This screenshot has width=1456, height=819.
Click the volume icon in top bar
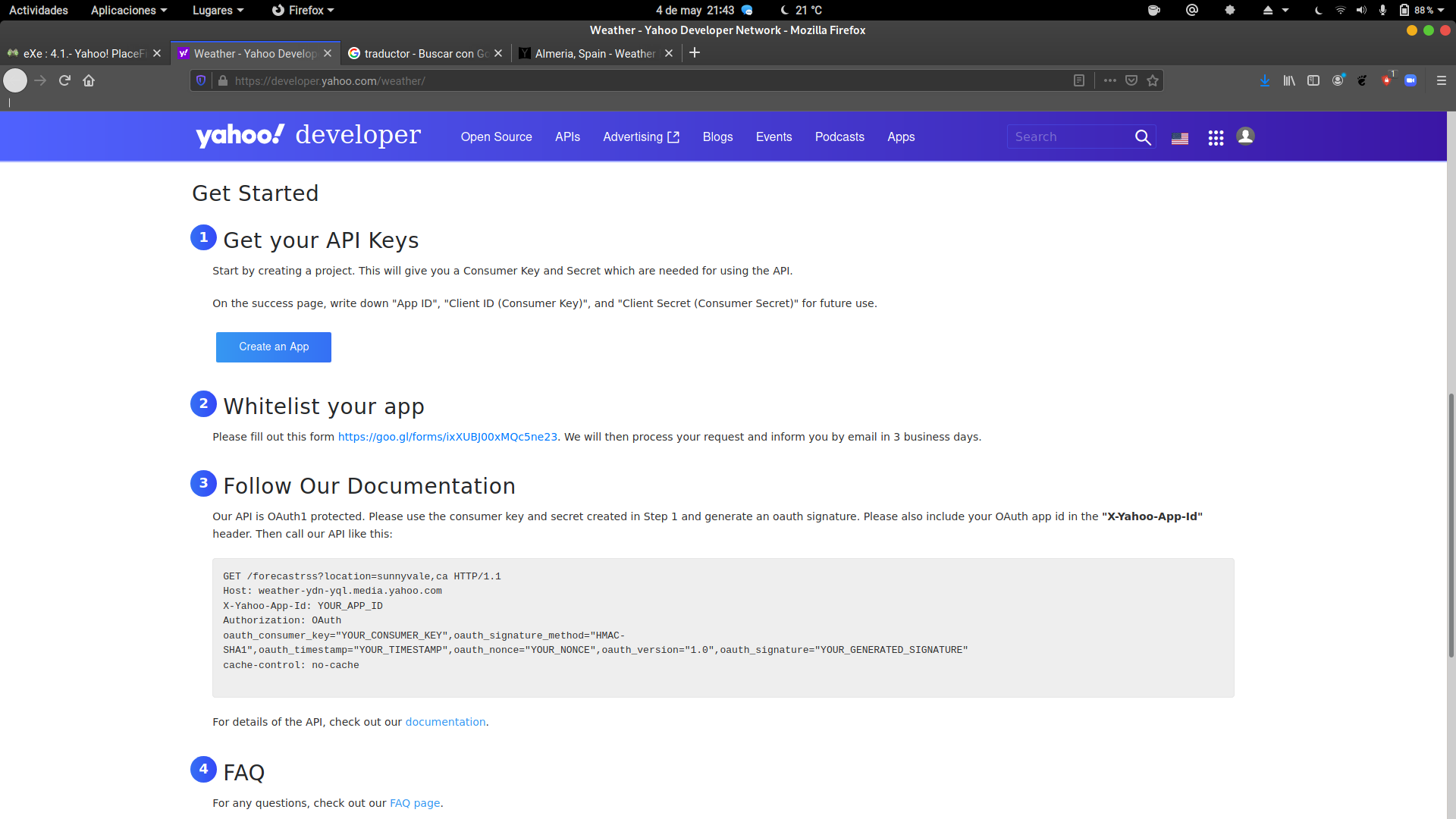(1361, 11)
